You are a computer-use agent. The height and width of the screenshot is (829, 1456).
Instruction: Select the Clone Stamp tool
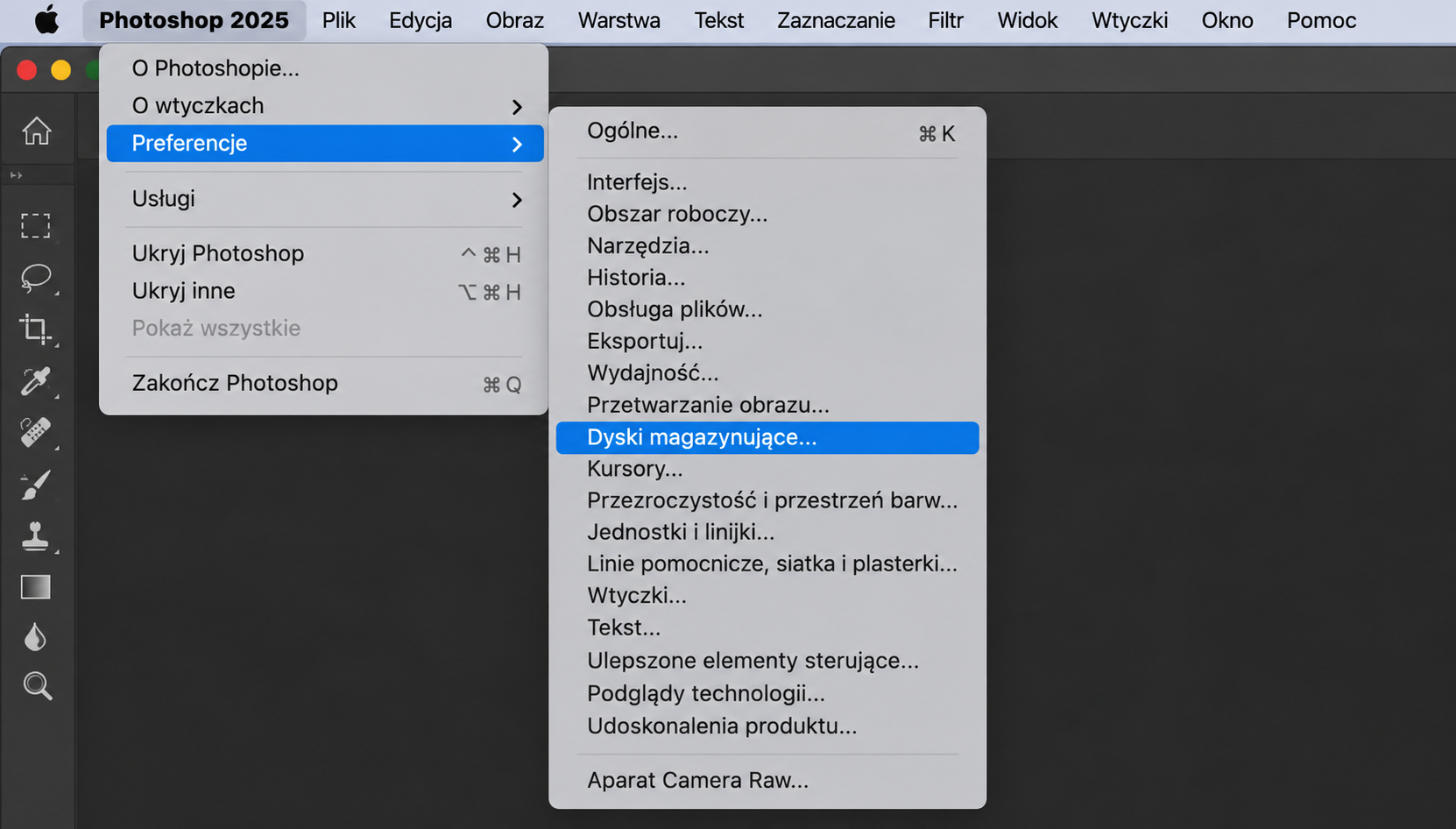coord(36,535)
